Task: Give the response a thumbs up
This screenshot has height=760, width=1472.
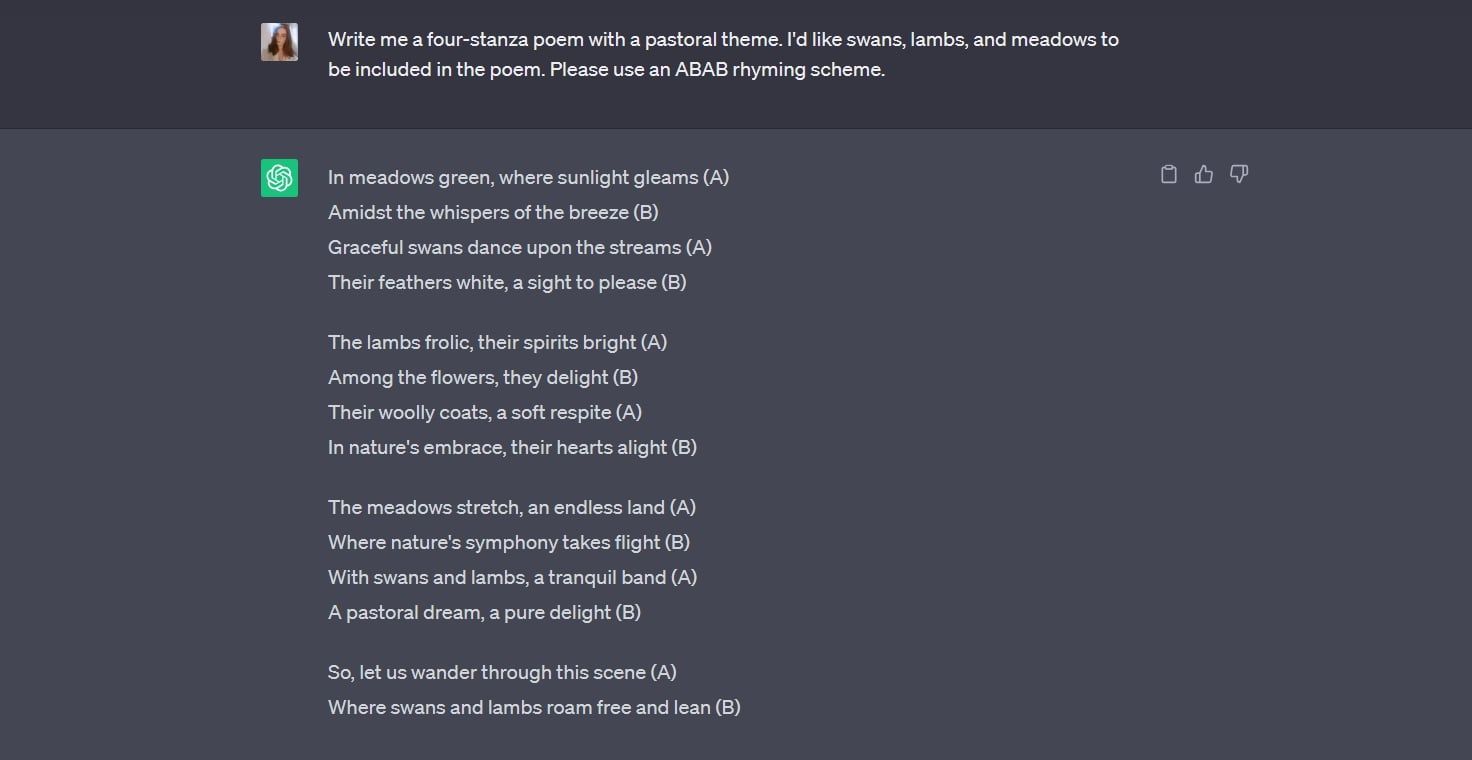Action: [x=1203, y=175]
